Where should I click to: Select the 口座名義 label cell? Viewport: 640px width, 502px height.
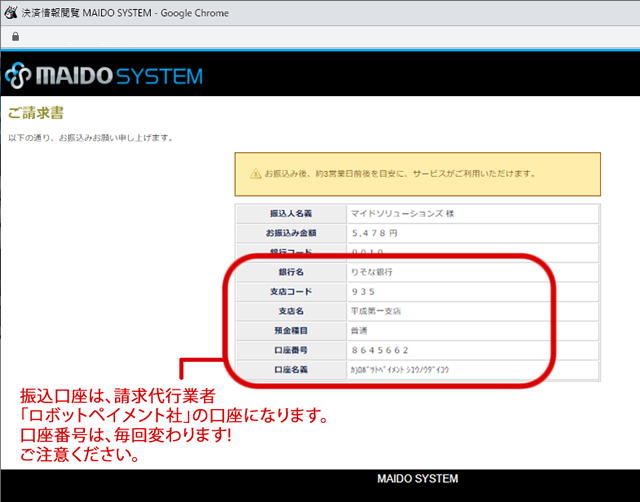291,370
